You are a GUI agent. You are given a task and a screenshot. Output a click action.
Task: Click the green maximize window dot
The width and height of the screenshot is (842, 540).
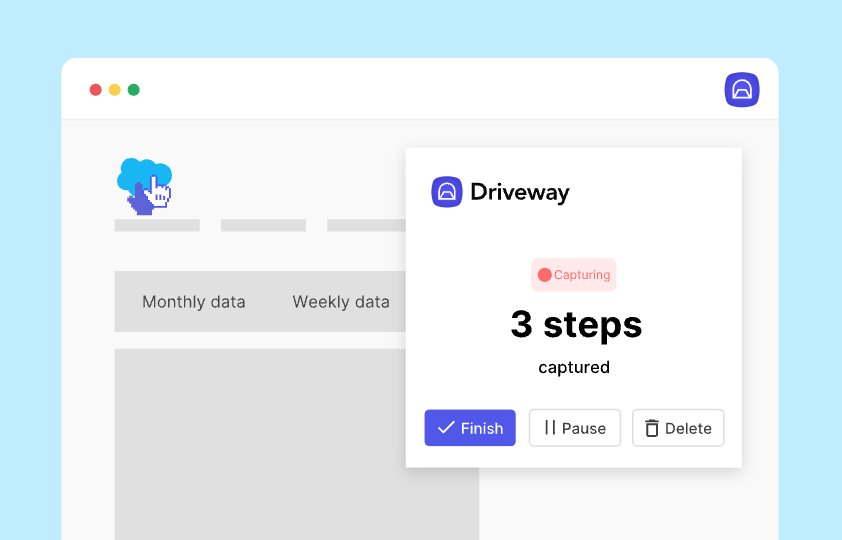click(134, 90)
